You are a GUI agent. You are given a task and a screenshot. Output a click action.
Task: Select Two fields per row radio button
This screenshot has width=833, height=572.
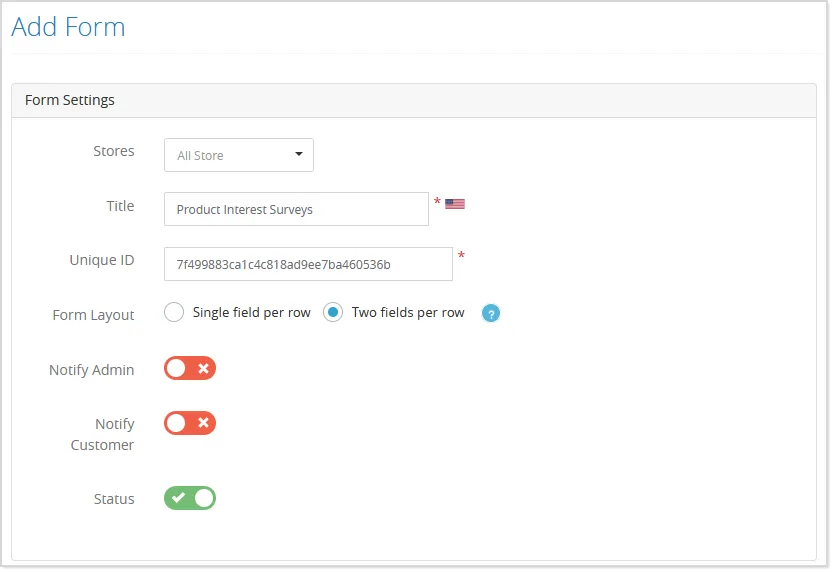333,312
